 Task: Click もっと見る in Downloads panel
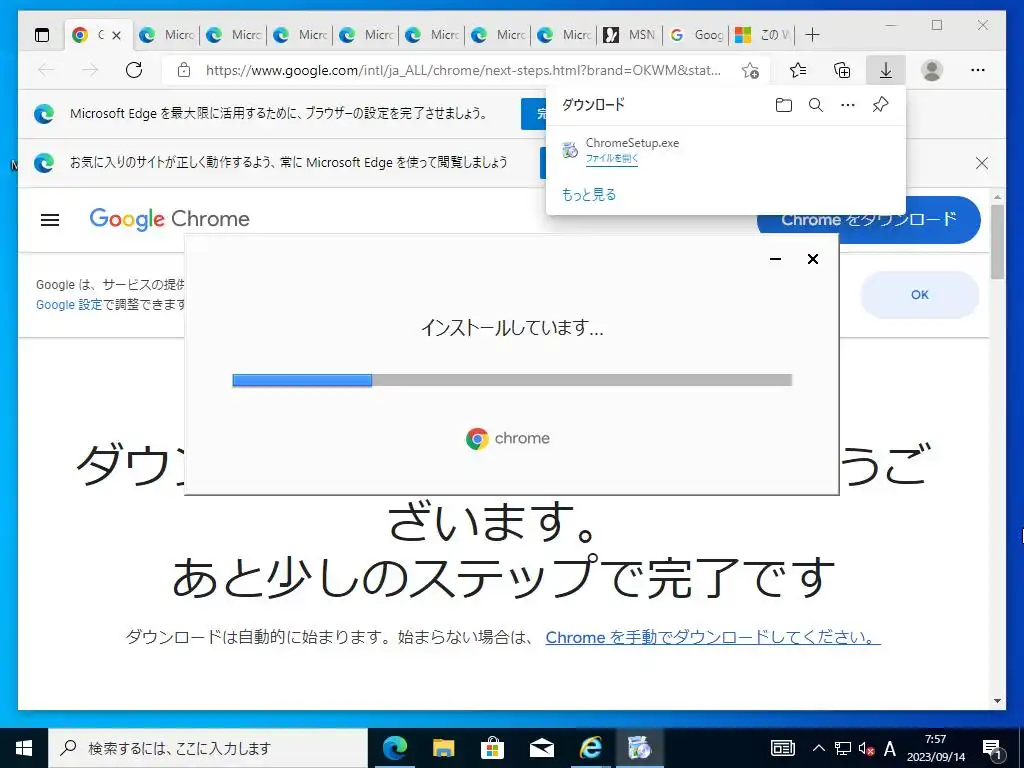click(x=589, y=195)
